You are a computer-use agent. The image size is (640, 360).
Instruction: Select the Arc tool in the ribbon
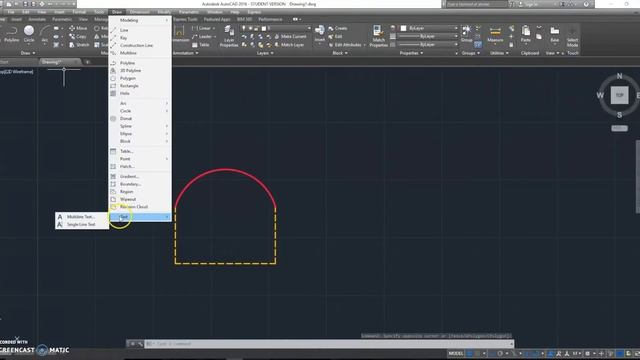pos(45,33)
